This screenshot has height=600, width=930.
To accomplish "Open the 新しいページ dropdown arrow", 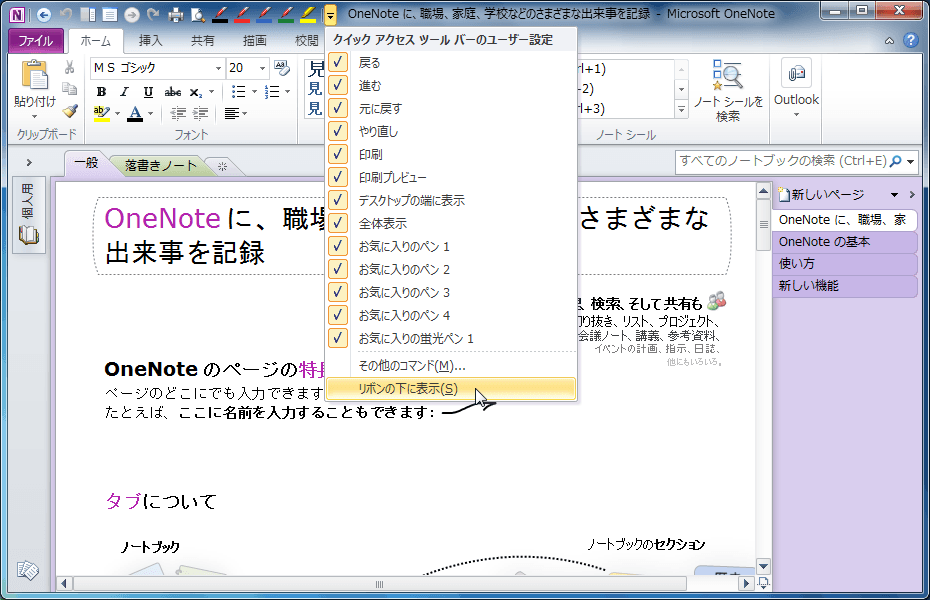I will click(x=894, y=194).
